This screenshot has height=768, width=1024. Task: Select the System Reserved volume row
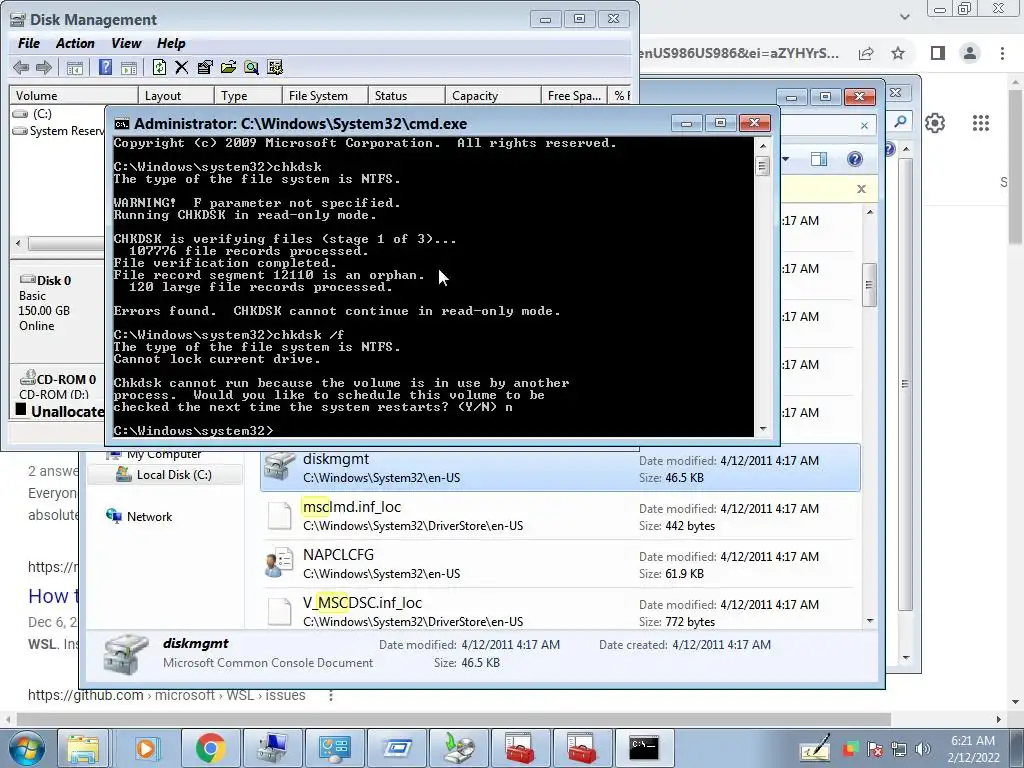(x=57, y=131)
